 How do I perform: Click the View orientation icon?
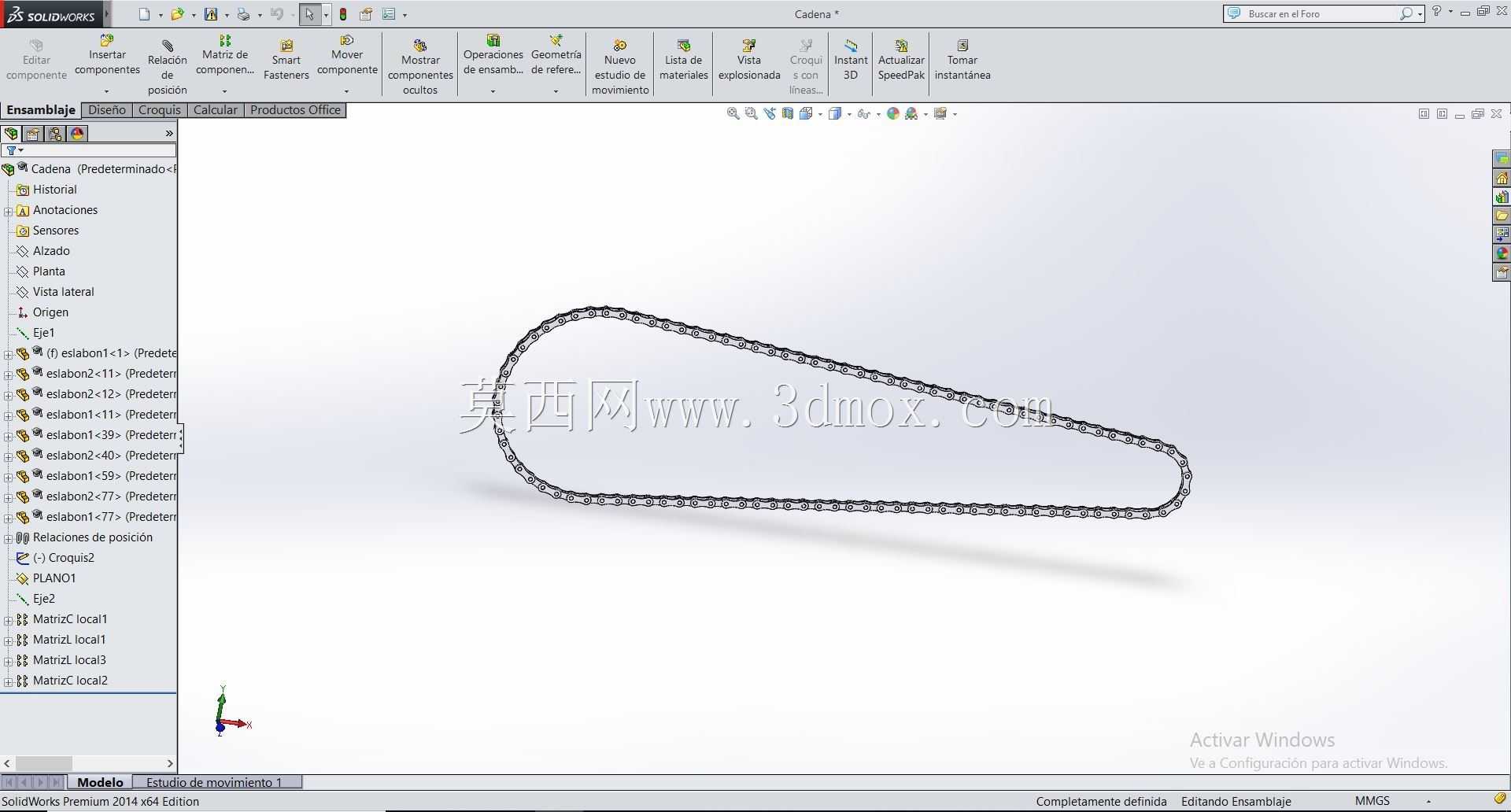(806, 113)
